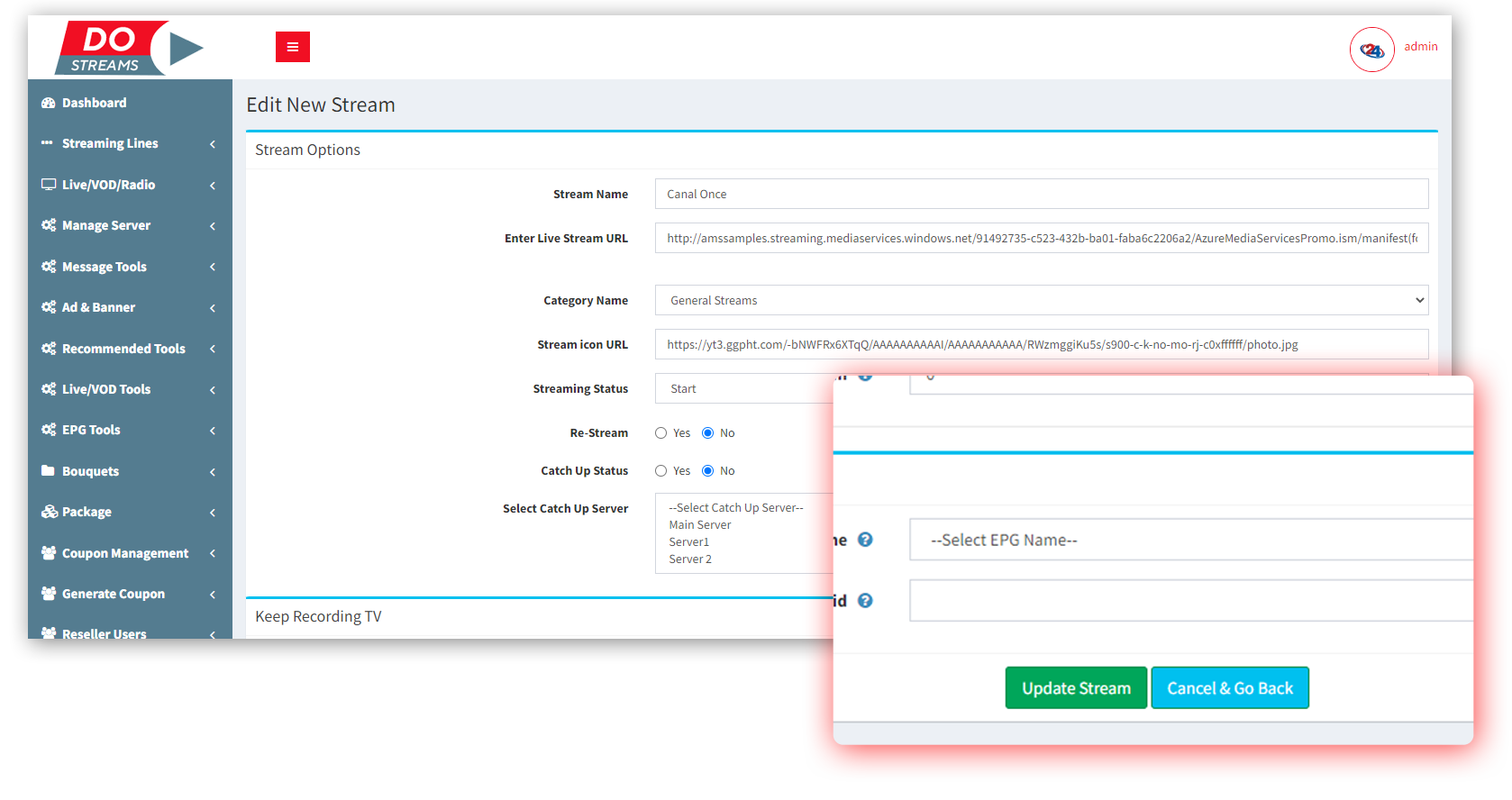The height and width of the screenshot is (800, 1512).
Task: Click the Dashboard gauge icon
Action: pyautogui.click(x=49, y=103)
